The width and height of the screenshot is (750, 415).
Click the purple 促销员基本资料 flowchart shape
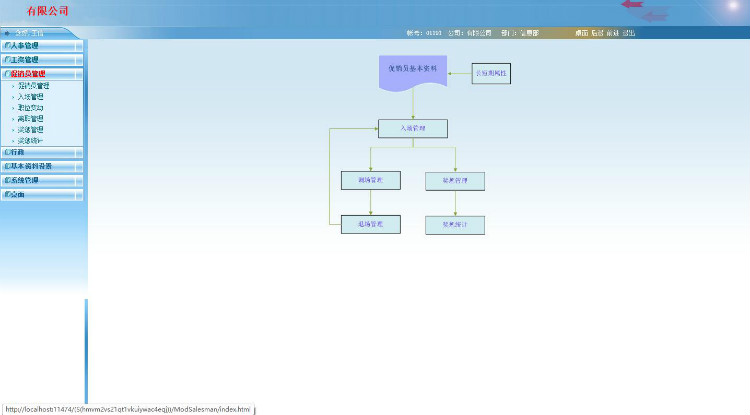[413, 73]
